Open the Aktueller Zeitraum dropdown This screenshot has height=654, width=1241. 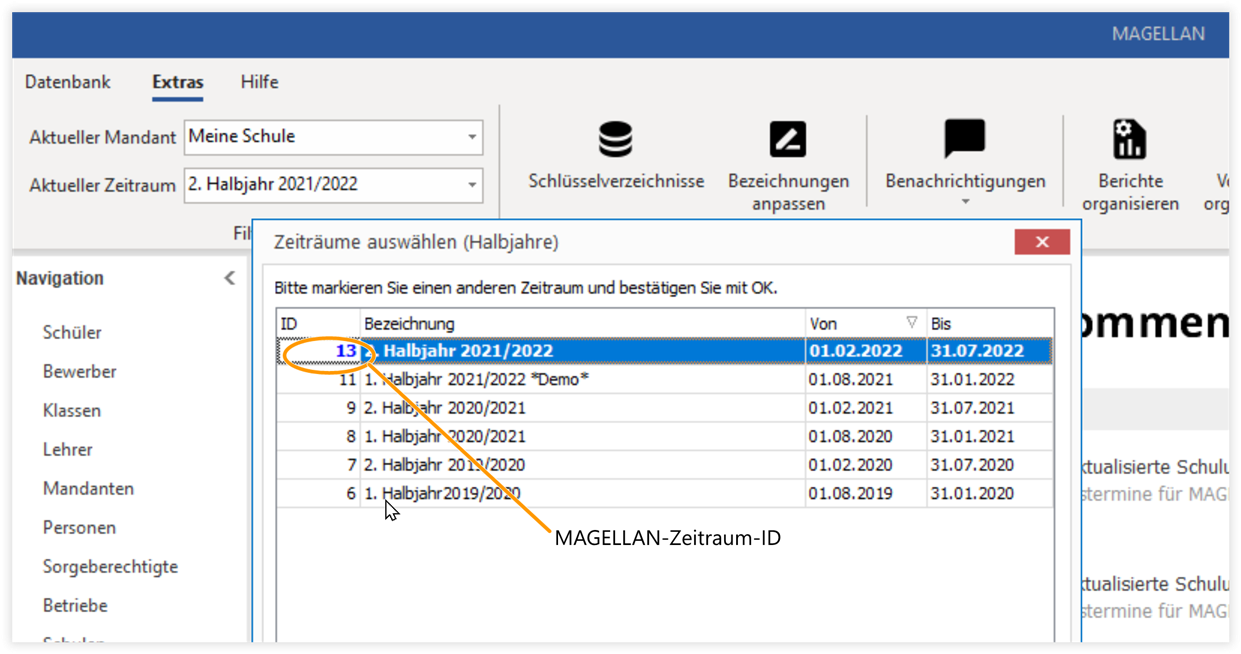pos(472,185)
